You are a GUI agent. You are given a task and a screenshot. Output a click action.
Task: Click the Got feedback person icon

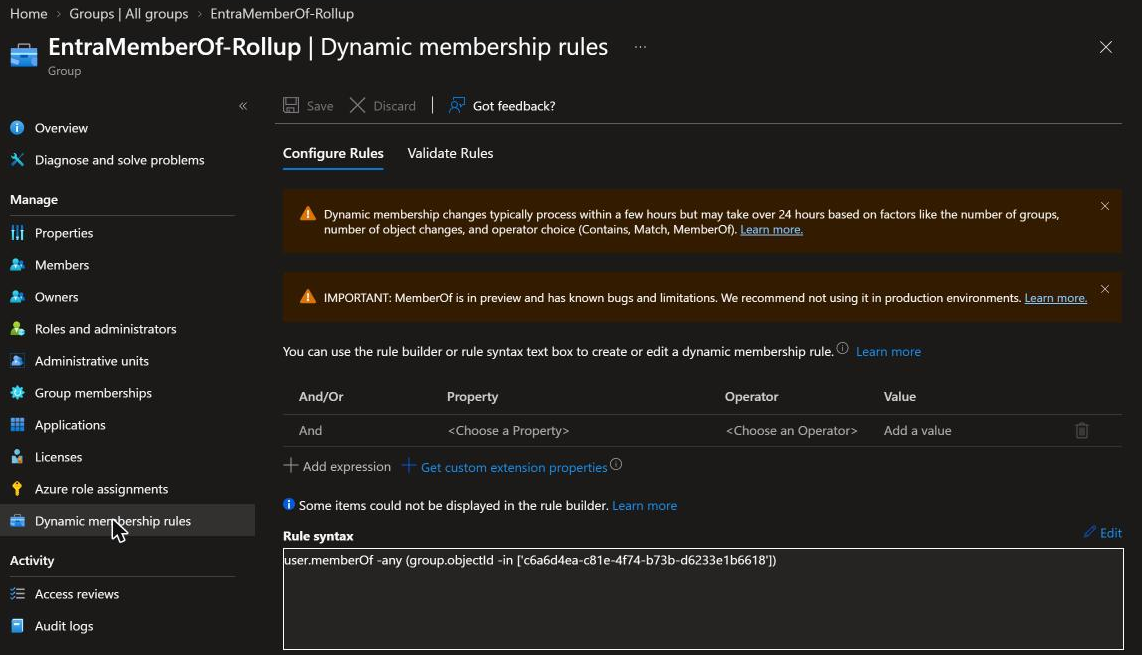(x=457, y=106)
